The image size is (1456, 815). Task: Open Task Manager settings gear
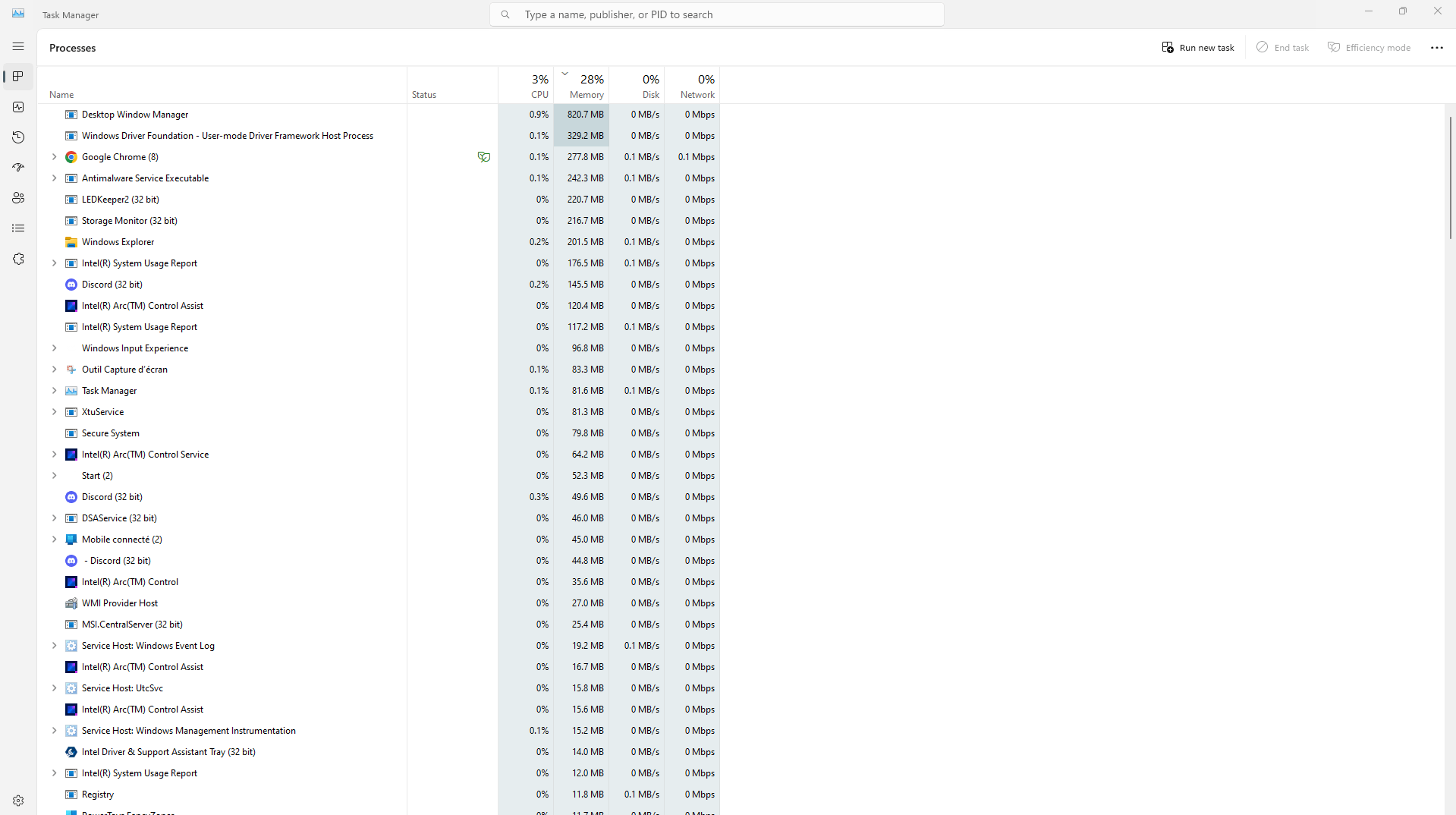coord(18,801)
